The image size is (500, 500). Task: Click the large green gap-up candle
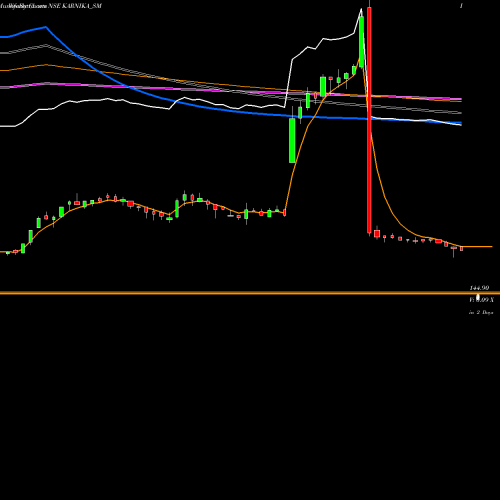(x=292, y=140)
